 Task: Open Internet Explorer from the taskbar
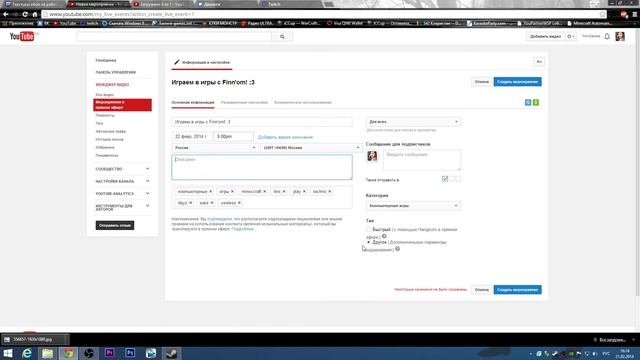point(27,353)
